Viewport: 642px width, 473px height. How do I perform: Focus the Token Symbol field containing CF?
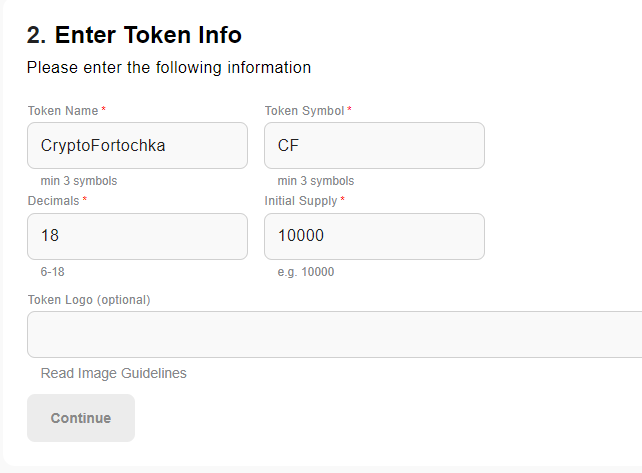374,146
